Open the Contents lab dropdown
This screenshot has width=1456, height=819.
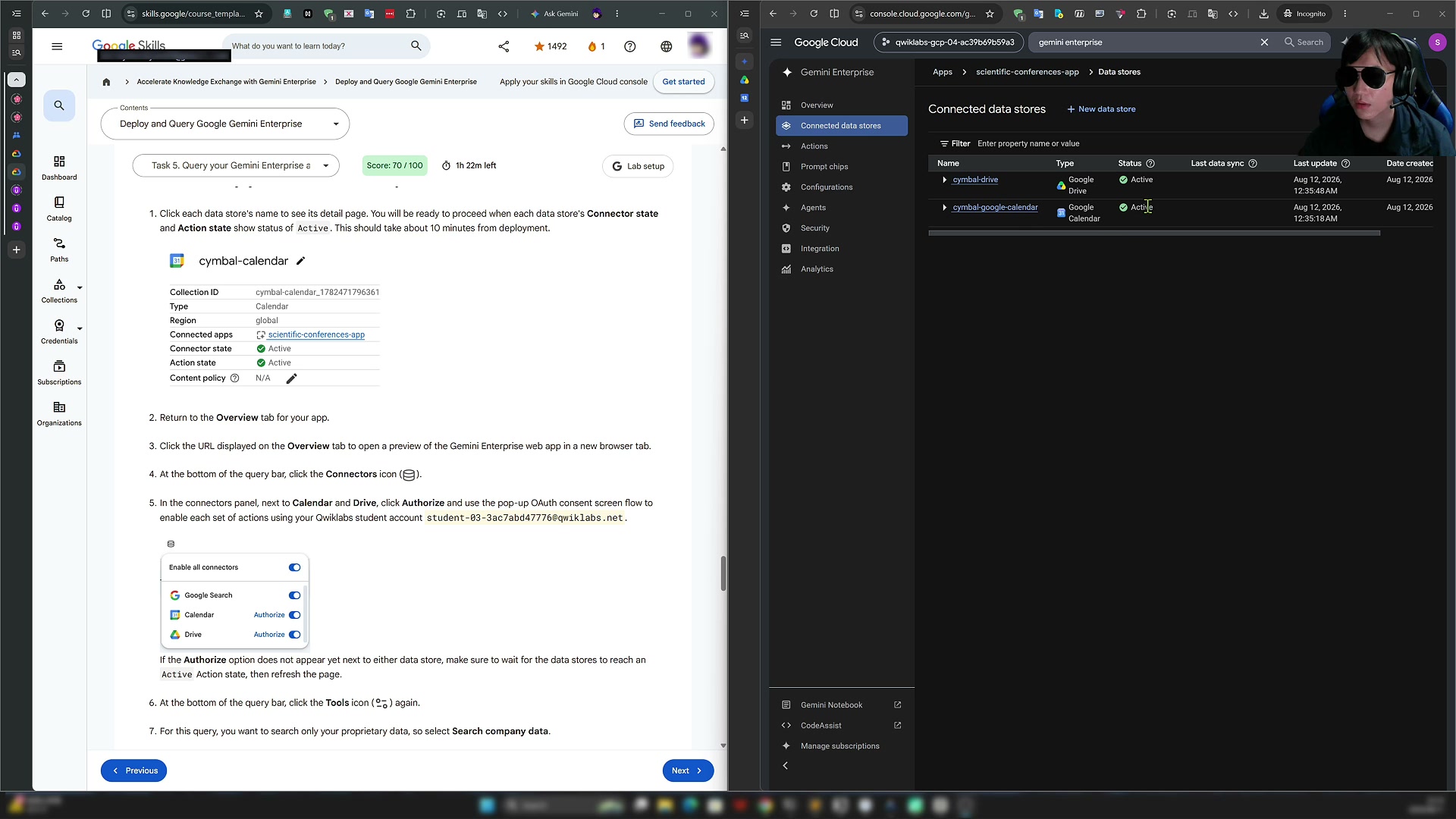pos(225,124)
